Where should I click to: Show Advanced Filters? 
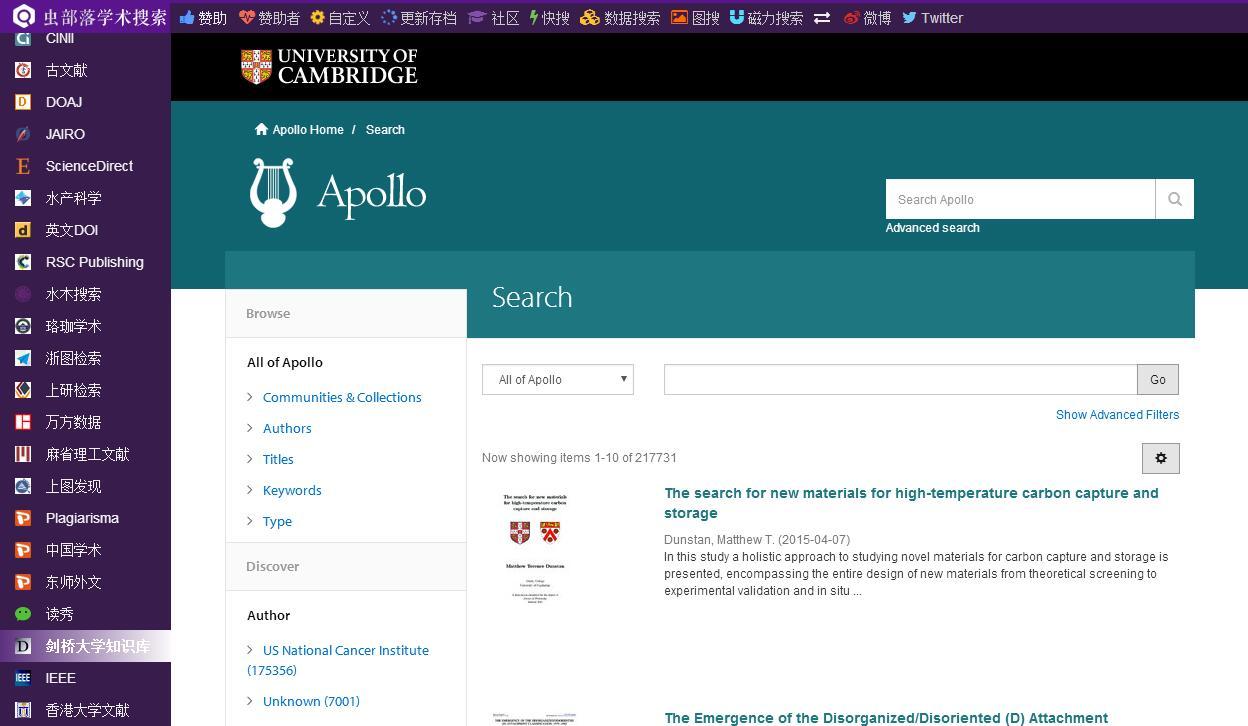(1117, 415)
